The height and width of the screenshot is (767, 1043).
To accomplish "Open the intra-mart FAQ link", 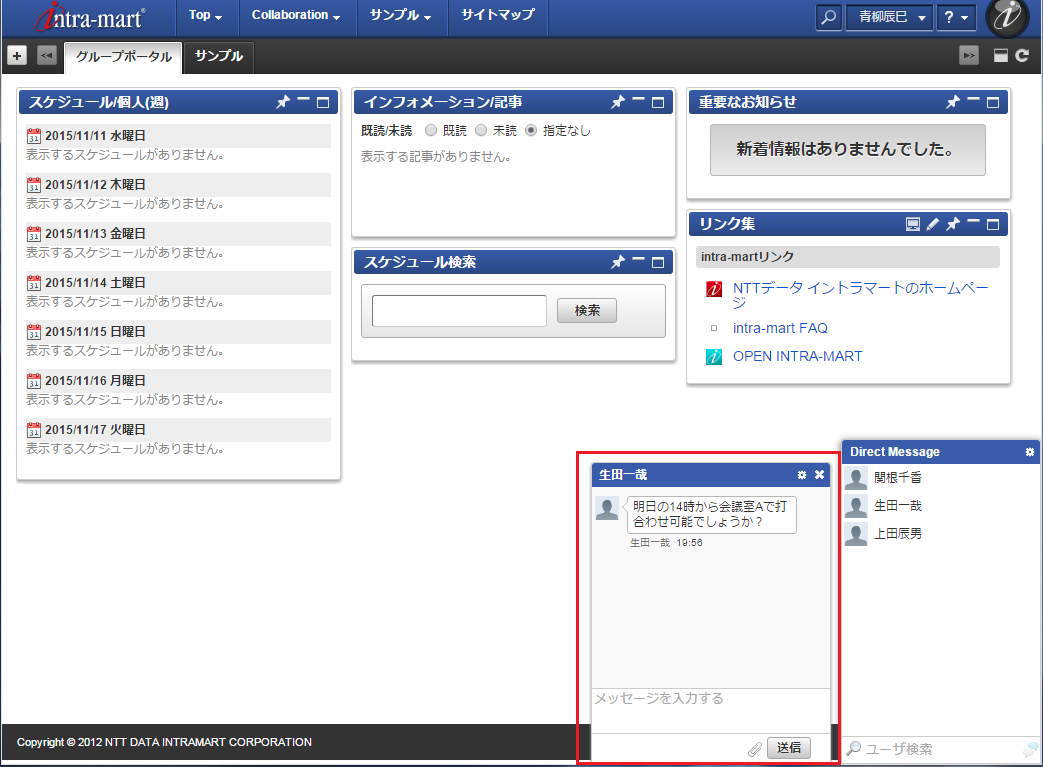I will click(x=780, y=328).
